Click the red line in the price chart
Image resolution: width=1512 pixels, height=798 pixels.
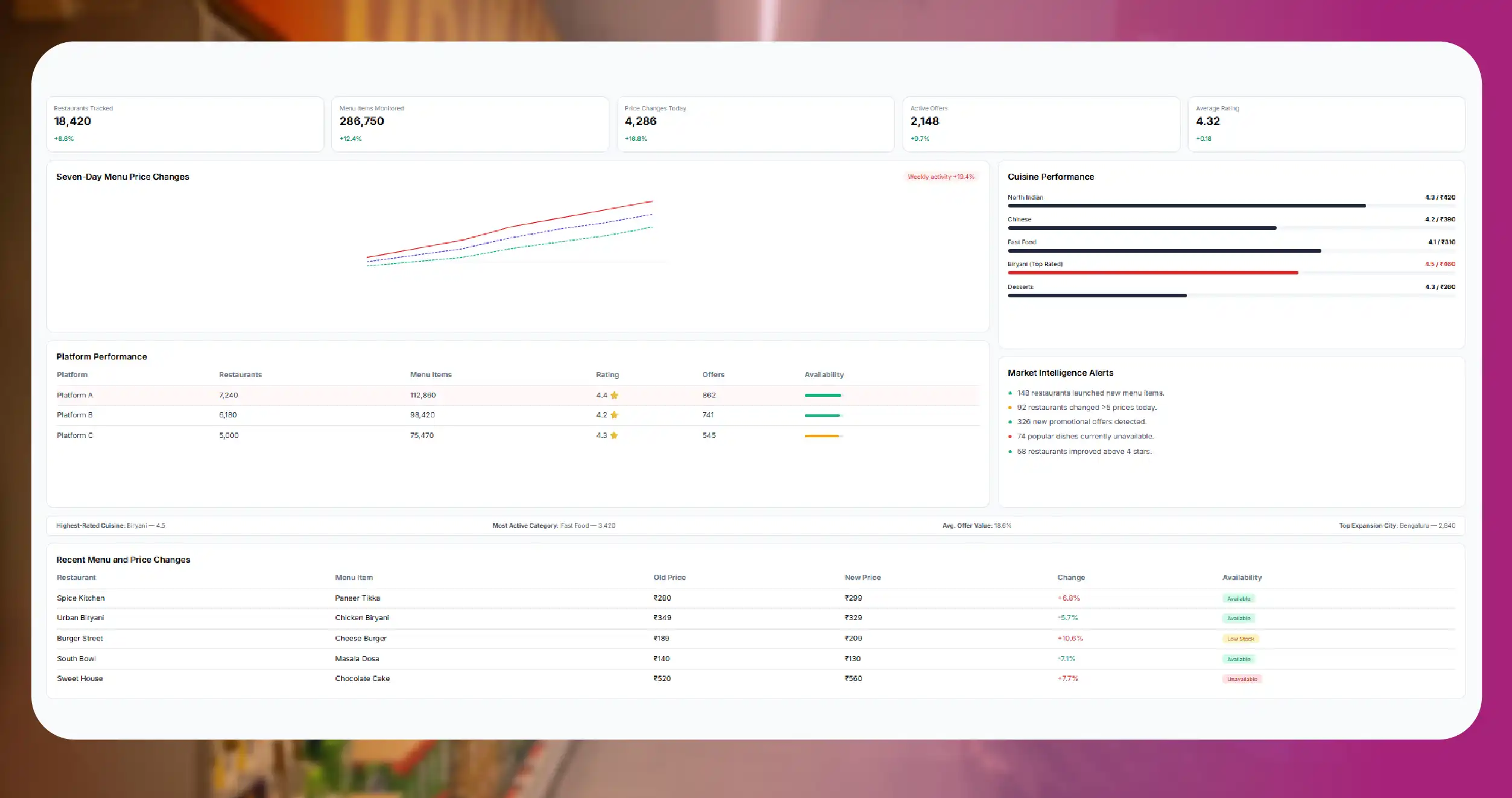[510, 227]
